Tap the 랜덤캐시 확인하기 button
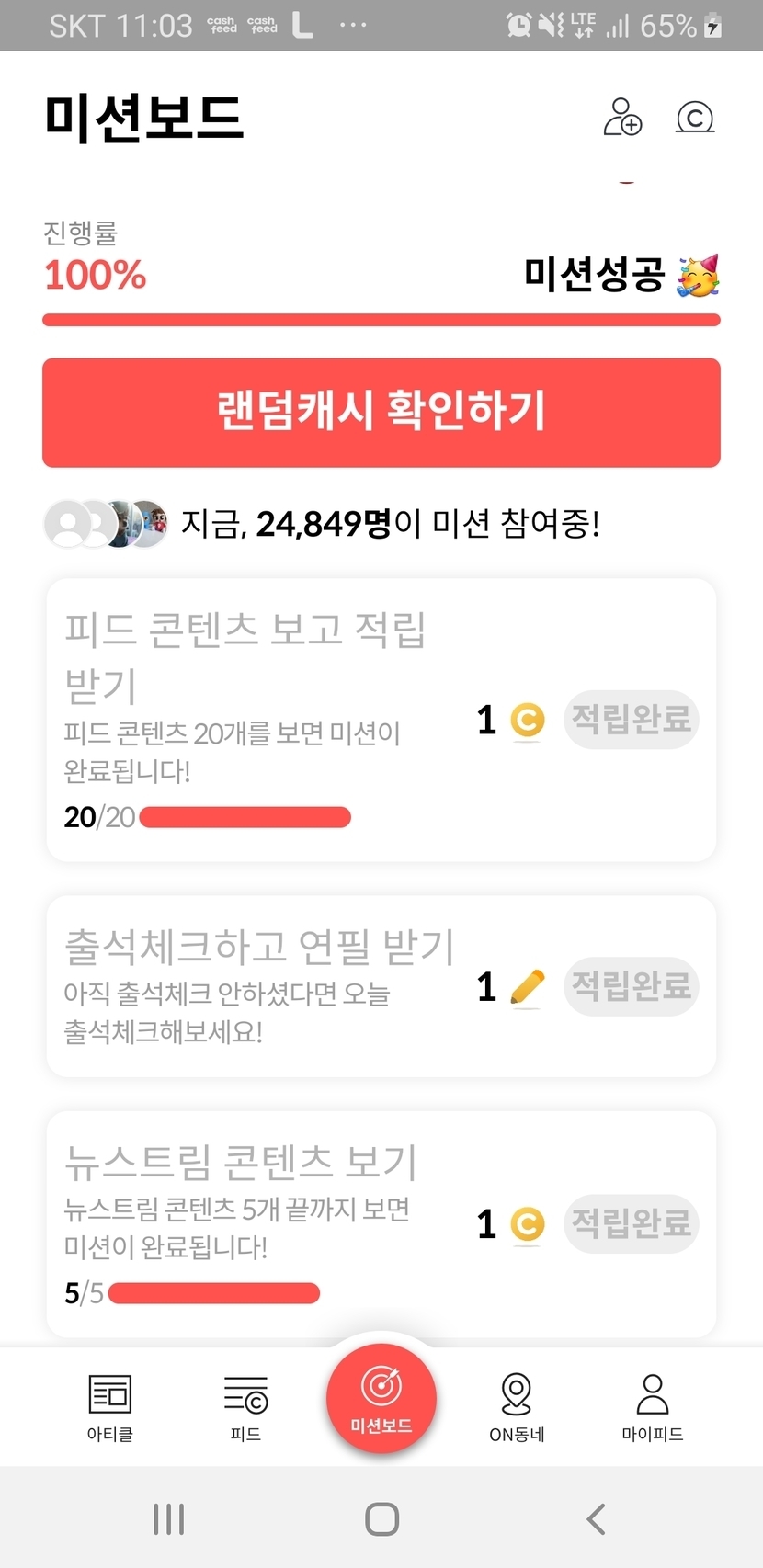This screenshot has height=1568, width=763. (x=381, y=412)
